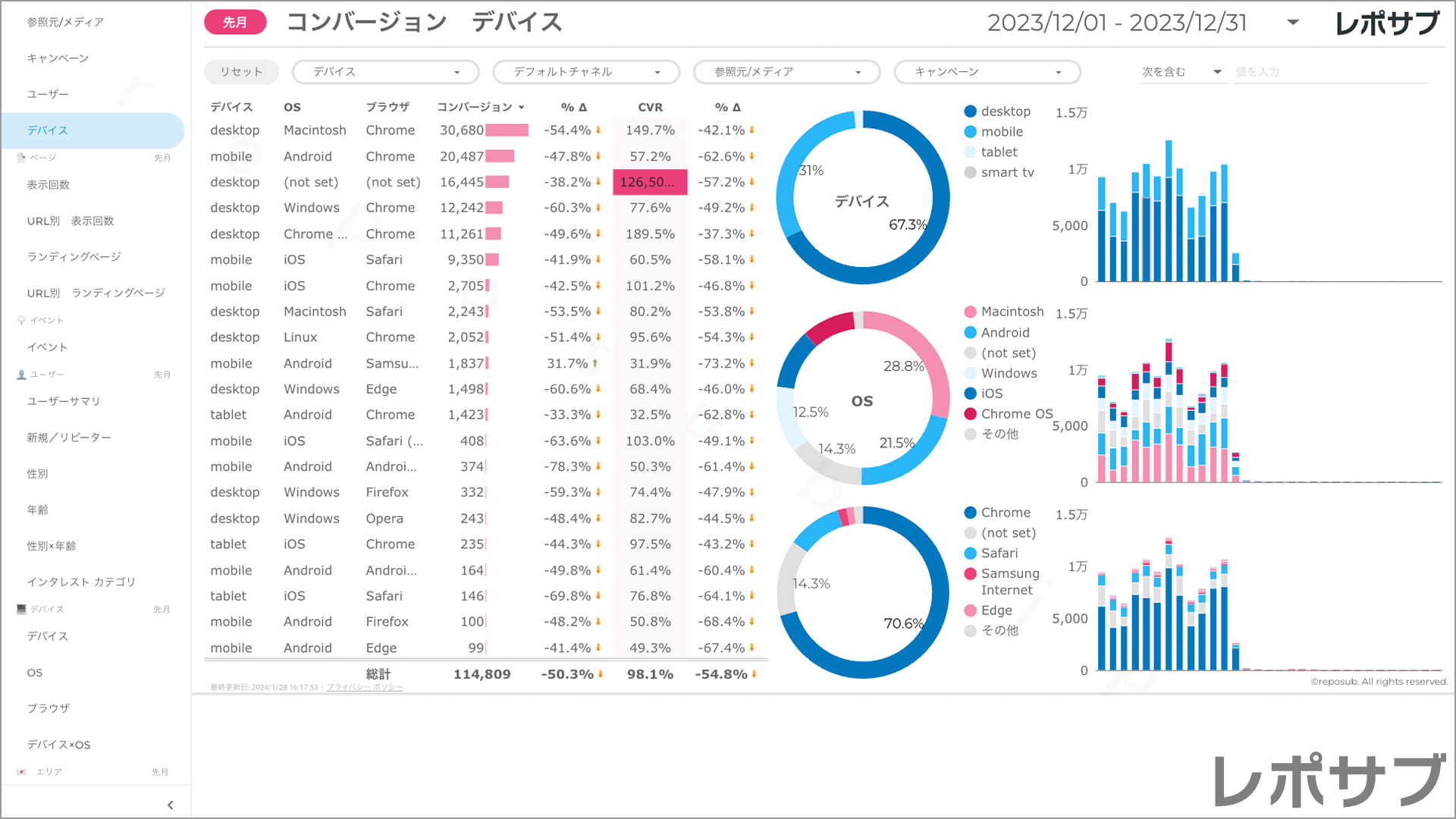Click the event signpost icon in sidebar
1456x819 pixels.
tap(21, 320)
